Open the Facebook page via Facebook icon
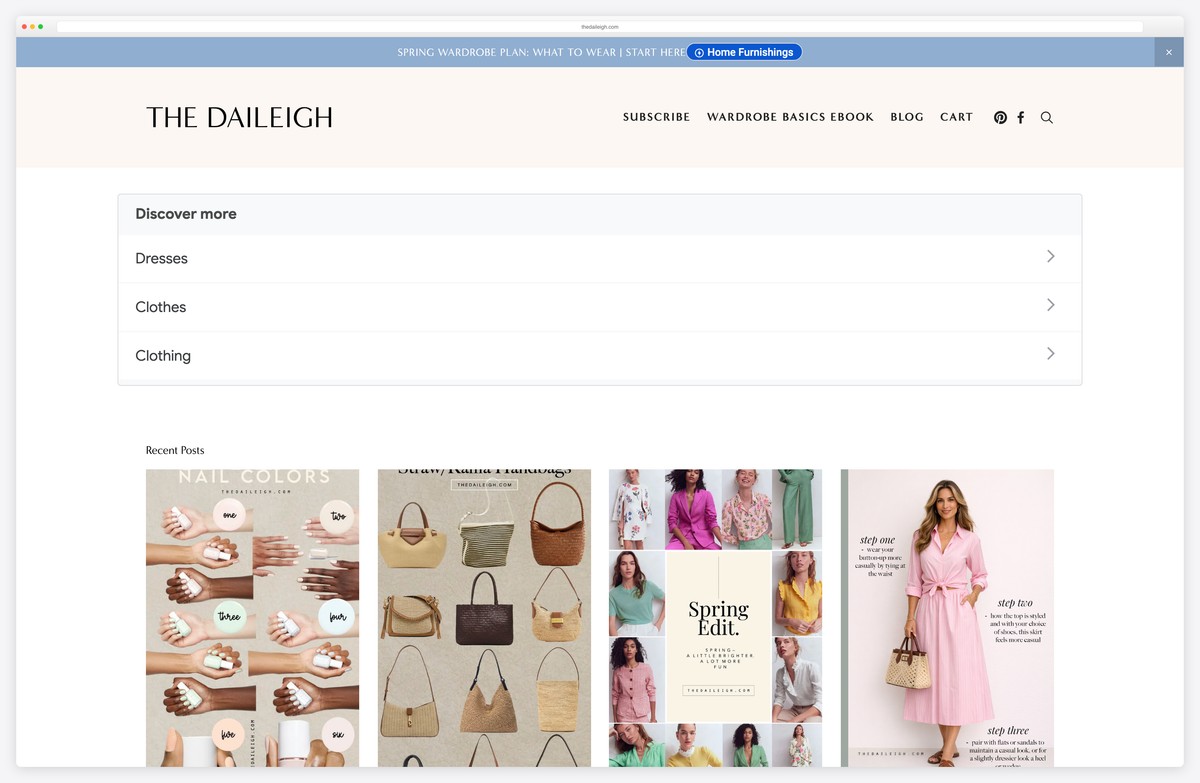The width and height of the screenshot is (1200, 783). [x=1021, y=117]
